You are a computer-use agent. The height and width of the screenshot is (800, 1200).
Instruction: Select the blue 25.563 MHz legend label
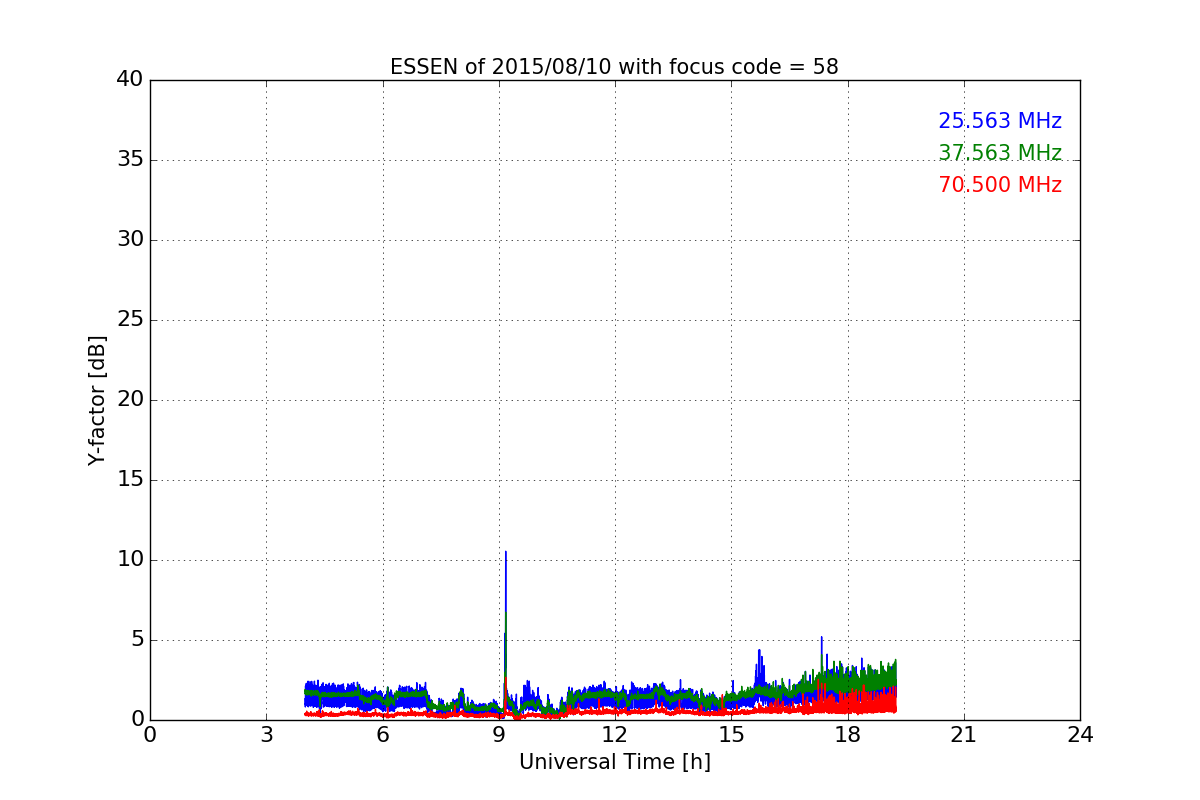pos(1000,121)
